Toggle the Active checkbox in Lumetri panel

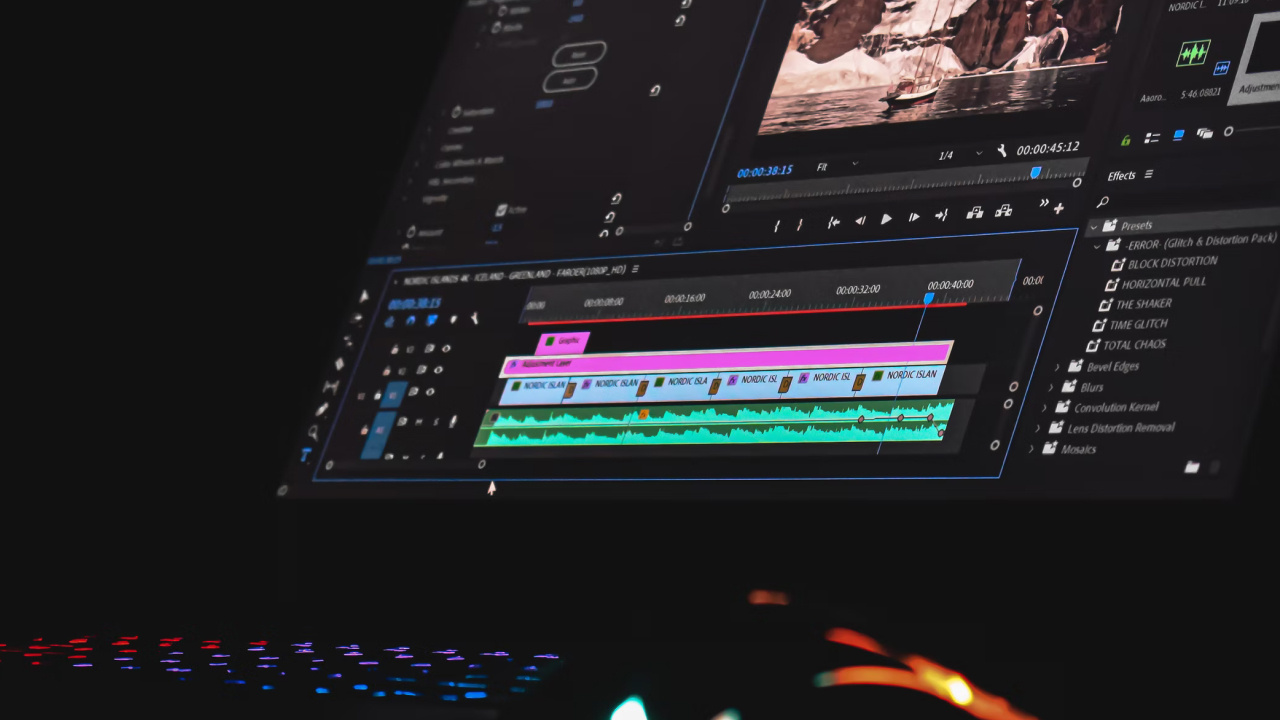pos(502,210)
